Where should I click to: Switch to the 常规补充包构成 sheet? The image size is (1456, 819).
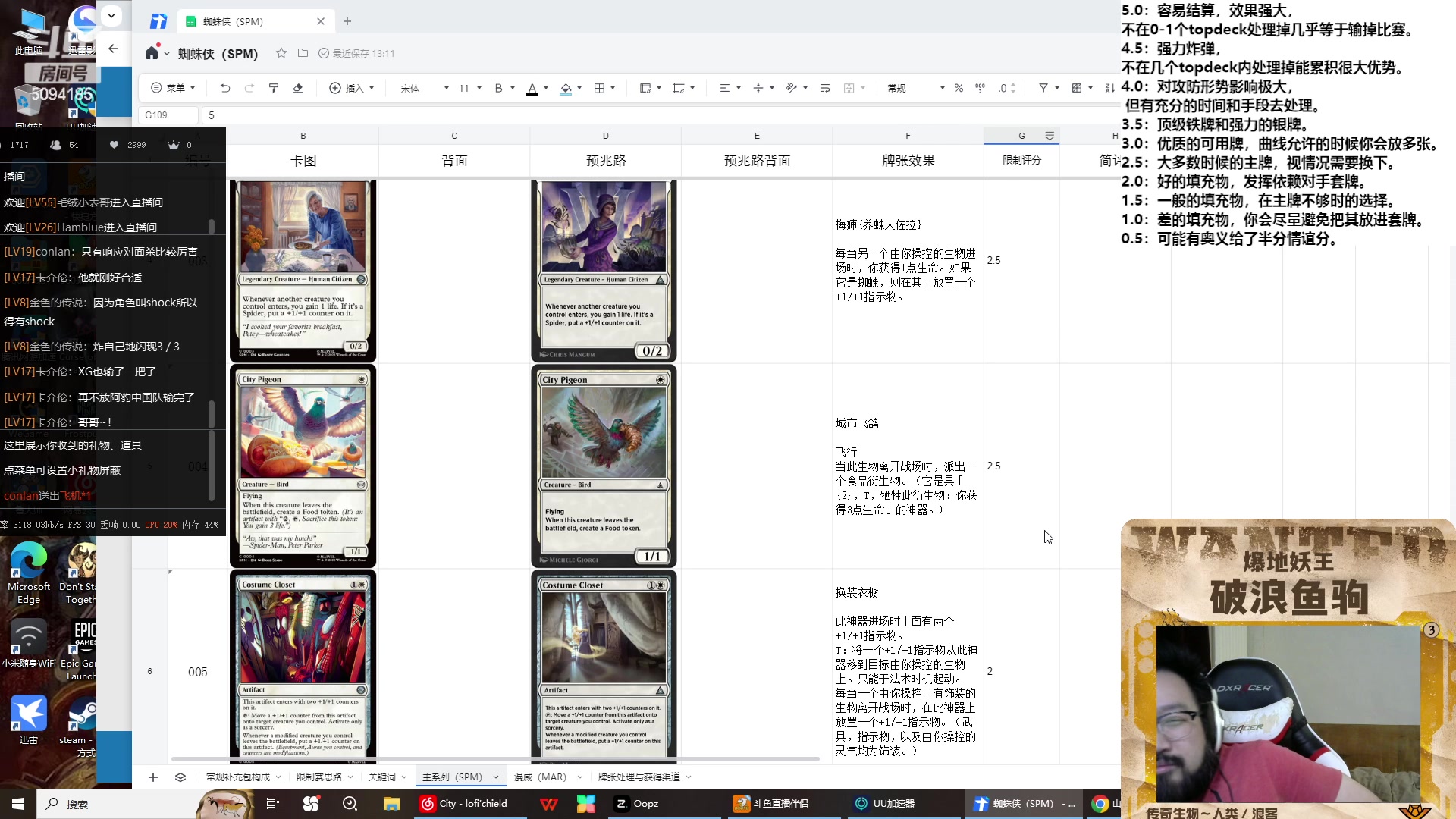tap(237, 777)
